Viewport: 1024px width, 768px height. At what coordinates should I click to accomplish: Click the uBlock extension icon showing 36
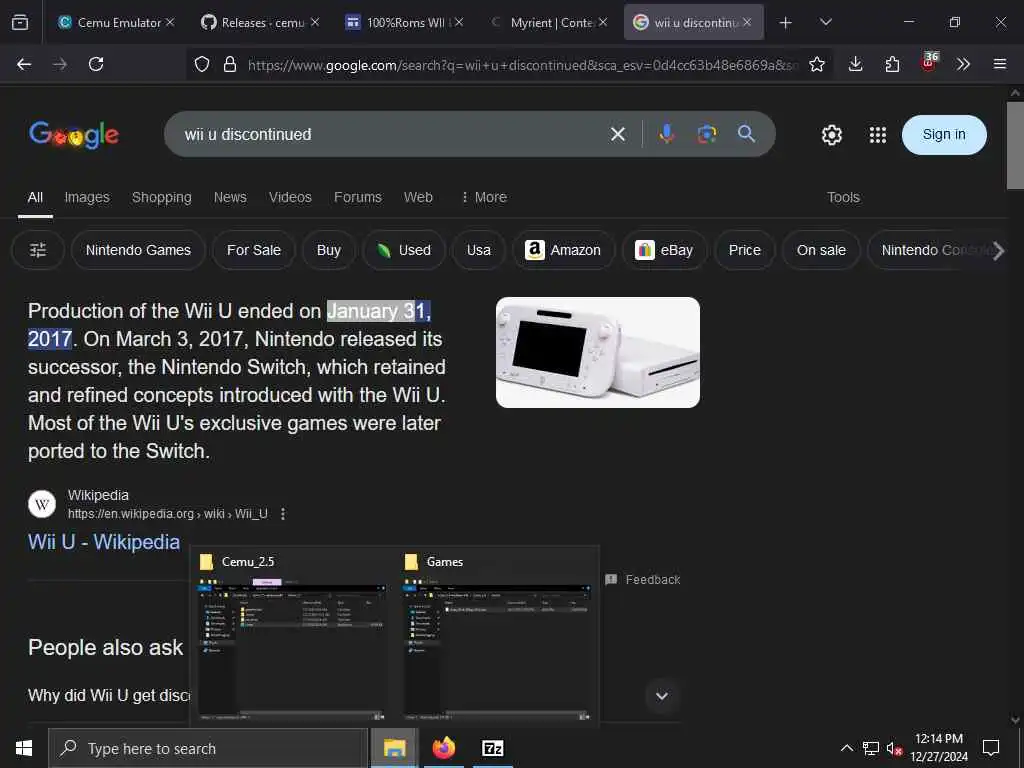(x=929, y=62)
